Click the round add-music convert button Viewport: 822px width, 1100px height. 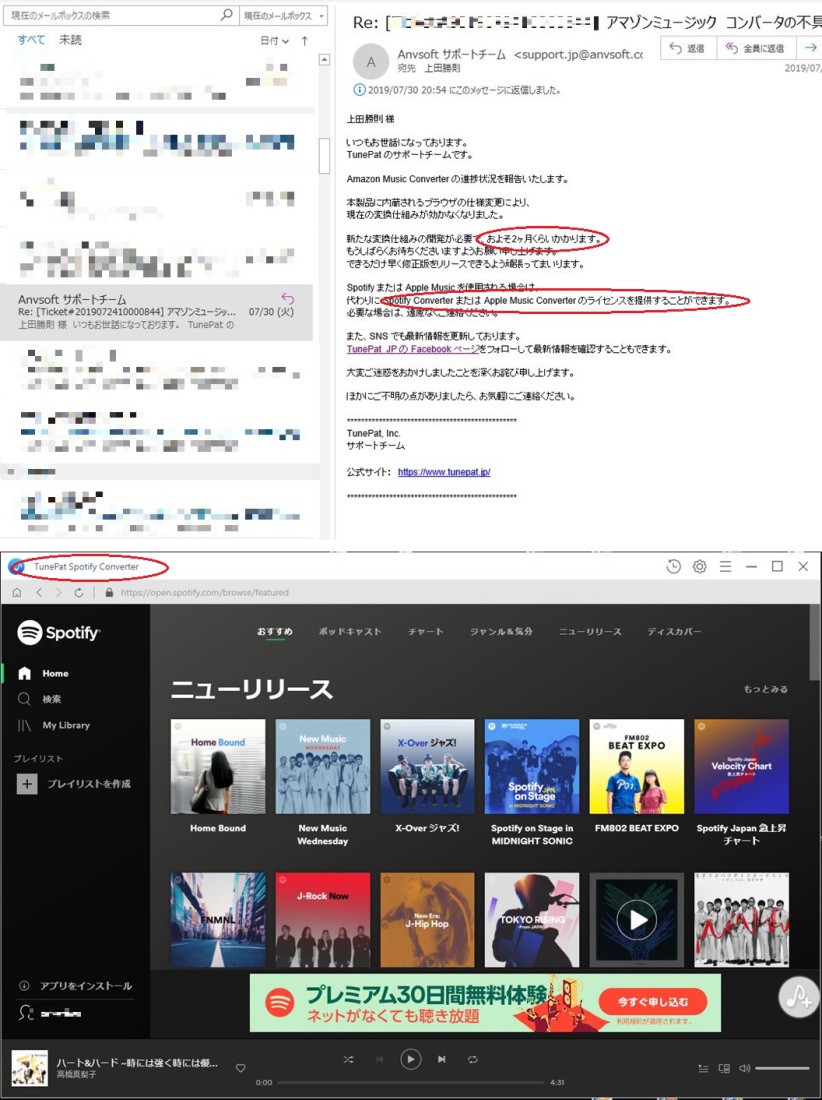798,996
